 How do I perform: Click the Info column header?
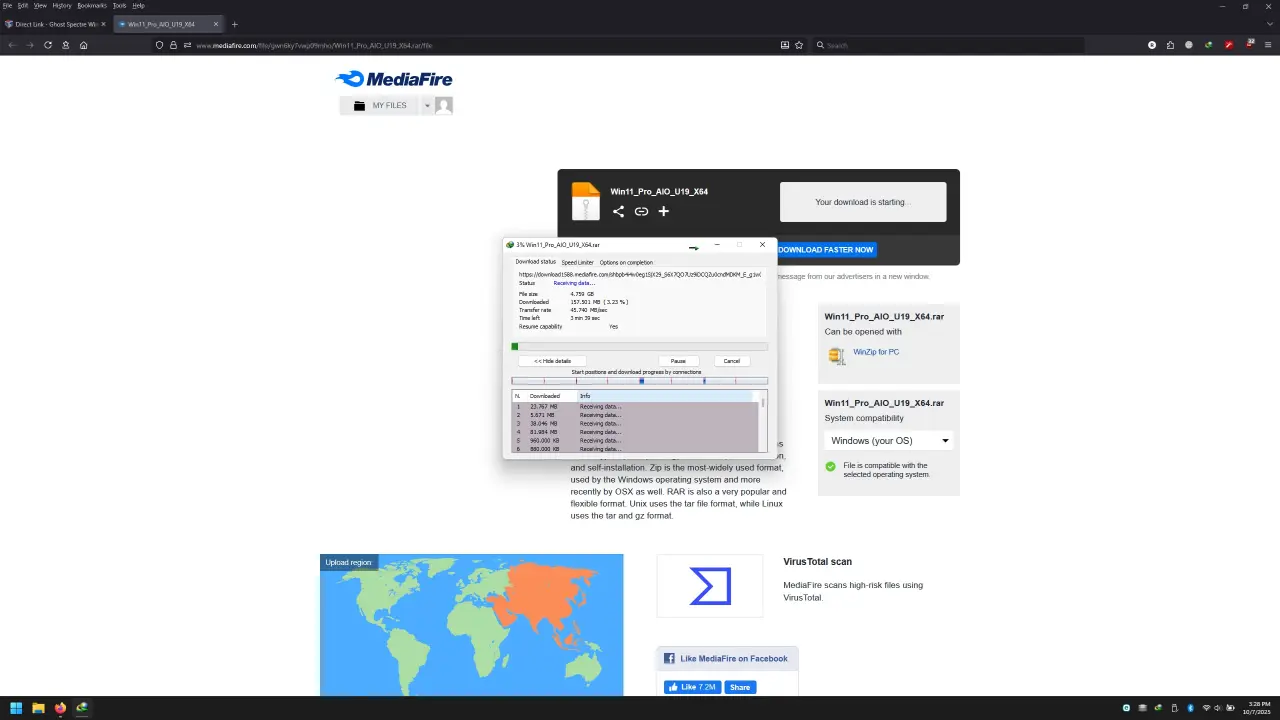[x=665, y=396]
